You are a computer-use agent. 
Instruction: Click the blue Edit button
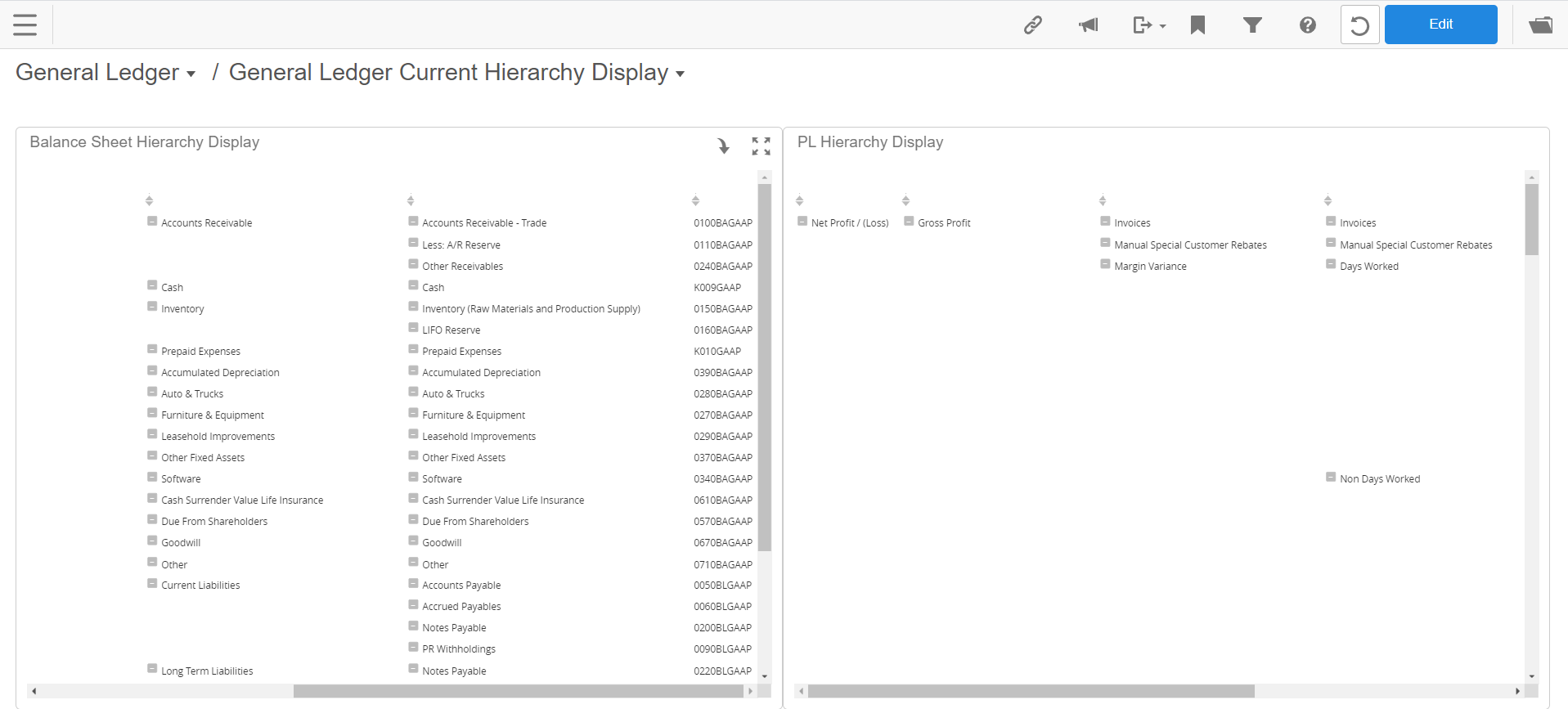[x=1440, y=25]
